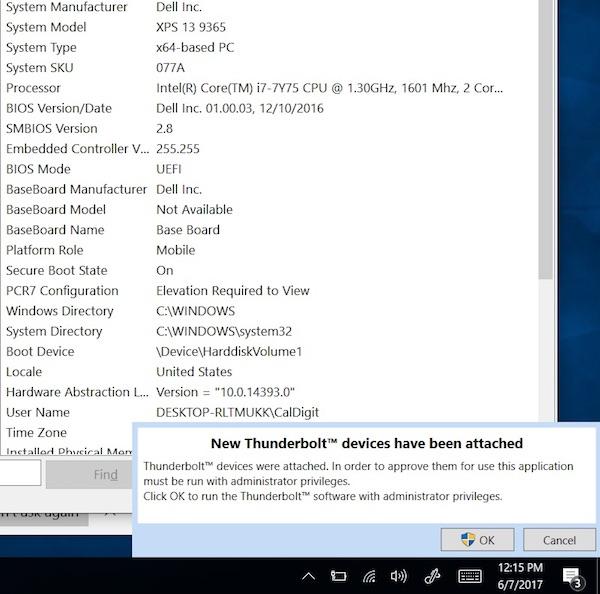Click OK in the Thunderbolt dialog

tap(477, 540)
